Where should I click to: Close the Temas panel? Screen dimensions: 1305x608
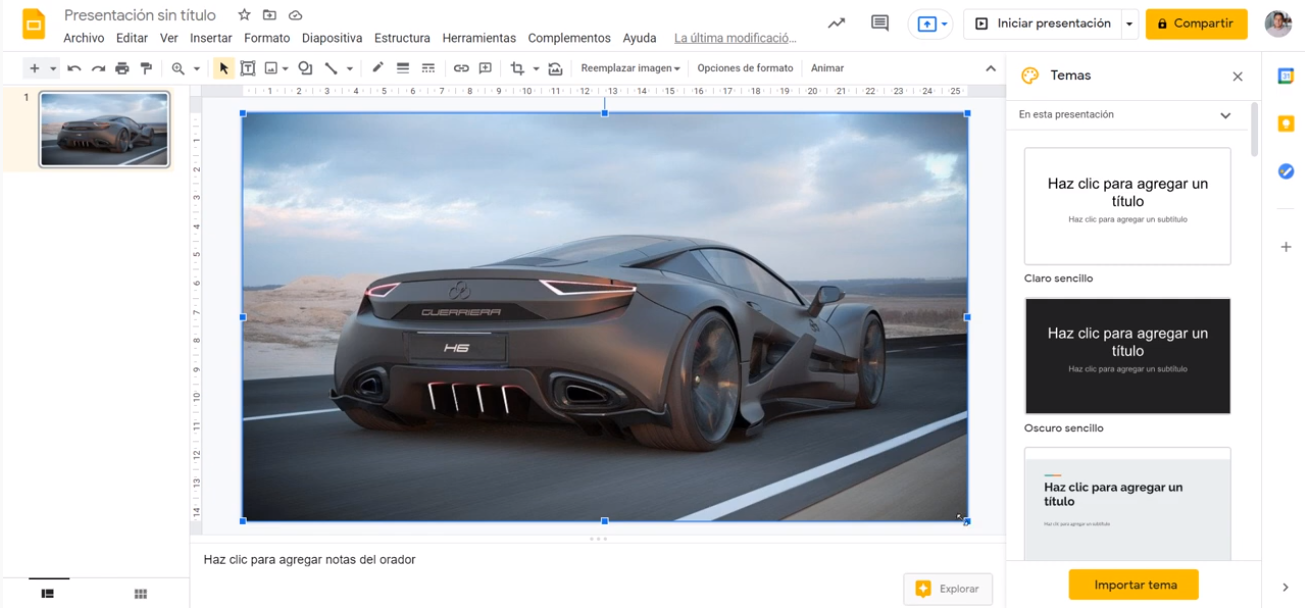[x=1237, y=76]
